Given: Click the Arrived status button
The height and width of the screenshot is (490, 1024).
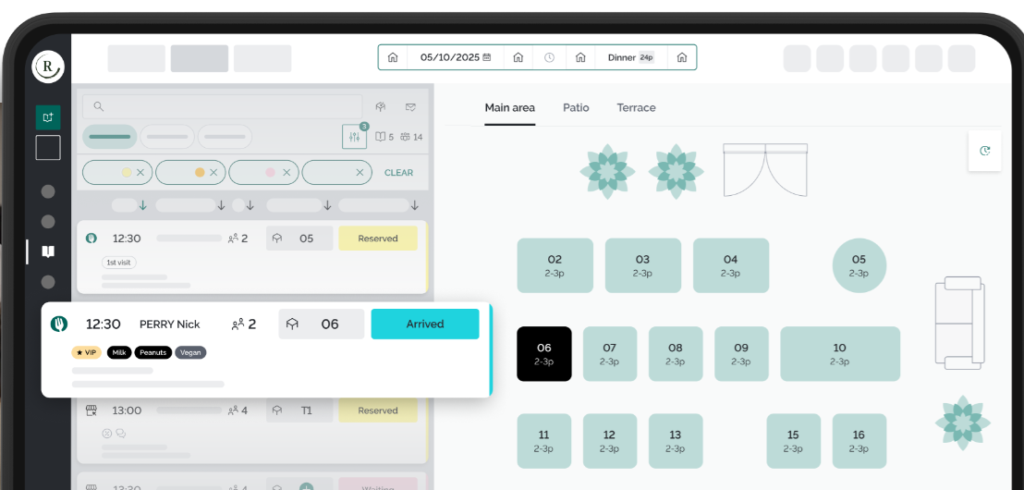Looking at the screenshot, I should point(425,324).
